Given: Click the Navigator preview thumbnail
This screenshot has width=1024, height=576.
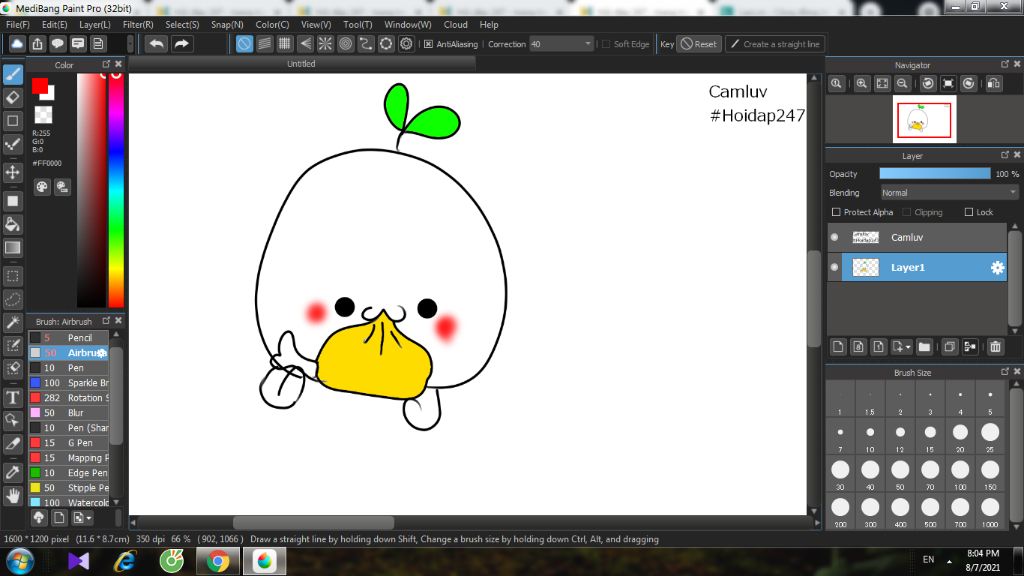Looking at the screenshot, I should click(924, 120).
